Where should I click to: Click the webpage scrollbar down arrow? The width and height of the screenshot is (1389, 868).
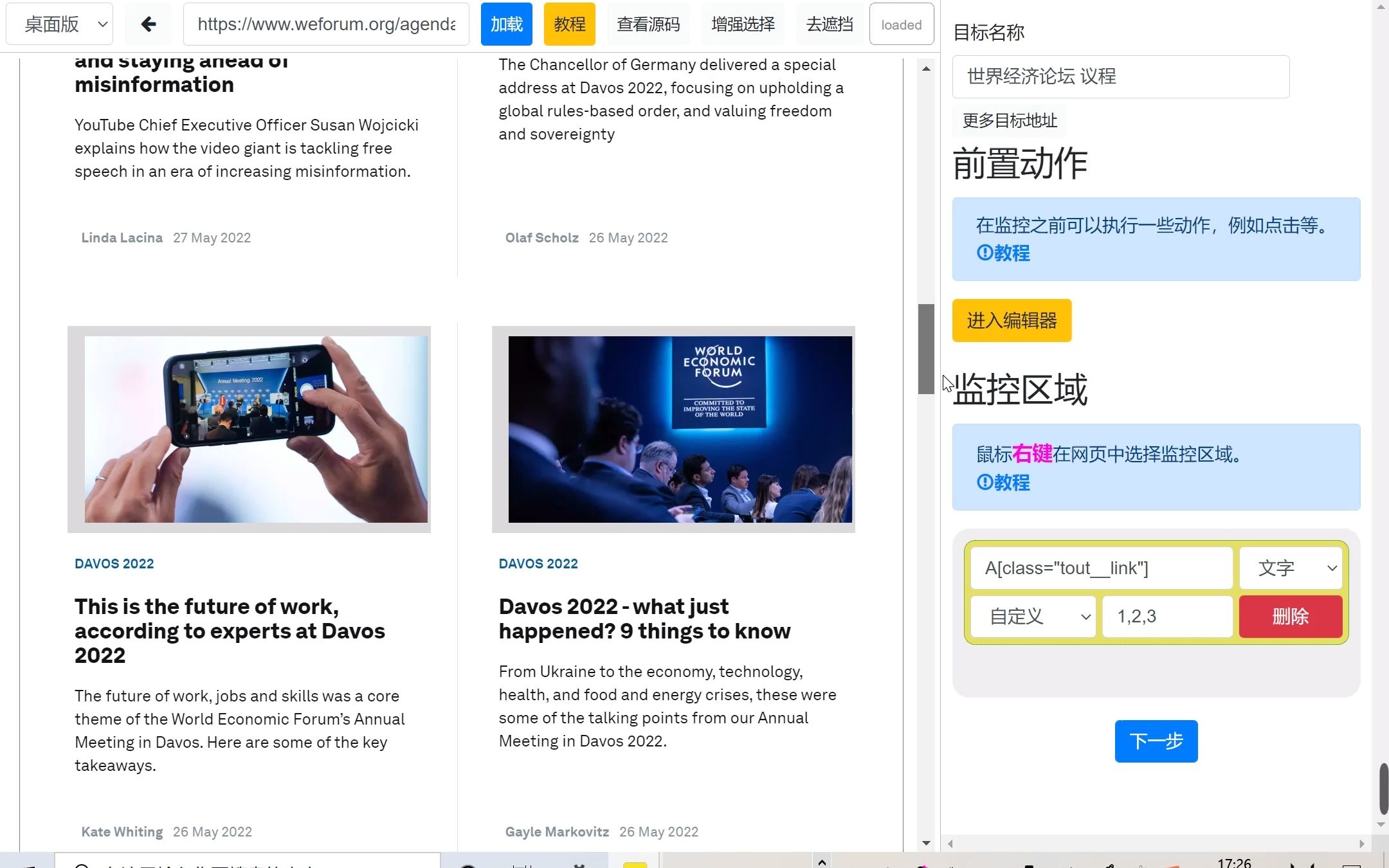(x=926, y=843)
